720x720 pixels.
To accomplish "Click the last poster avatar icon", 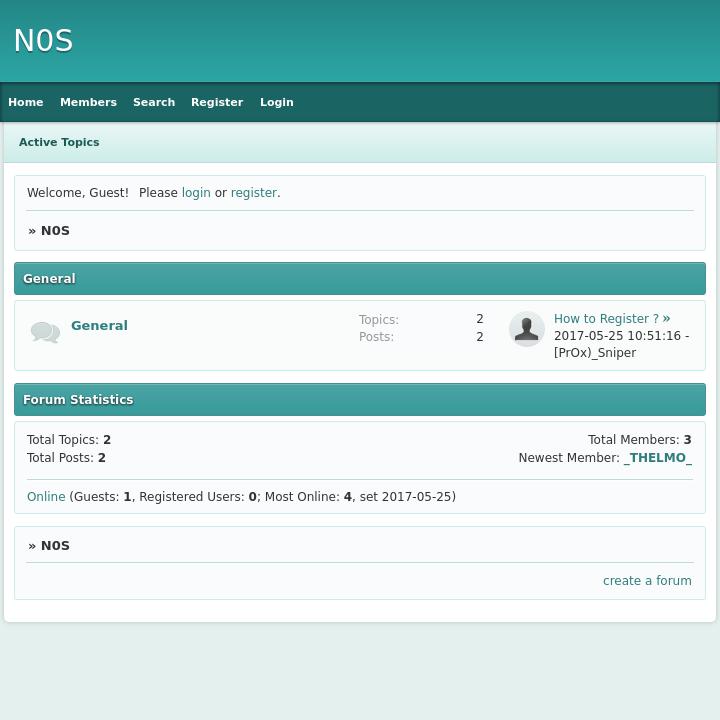I will (526, 329).
